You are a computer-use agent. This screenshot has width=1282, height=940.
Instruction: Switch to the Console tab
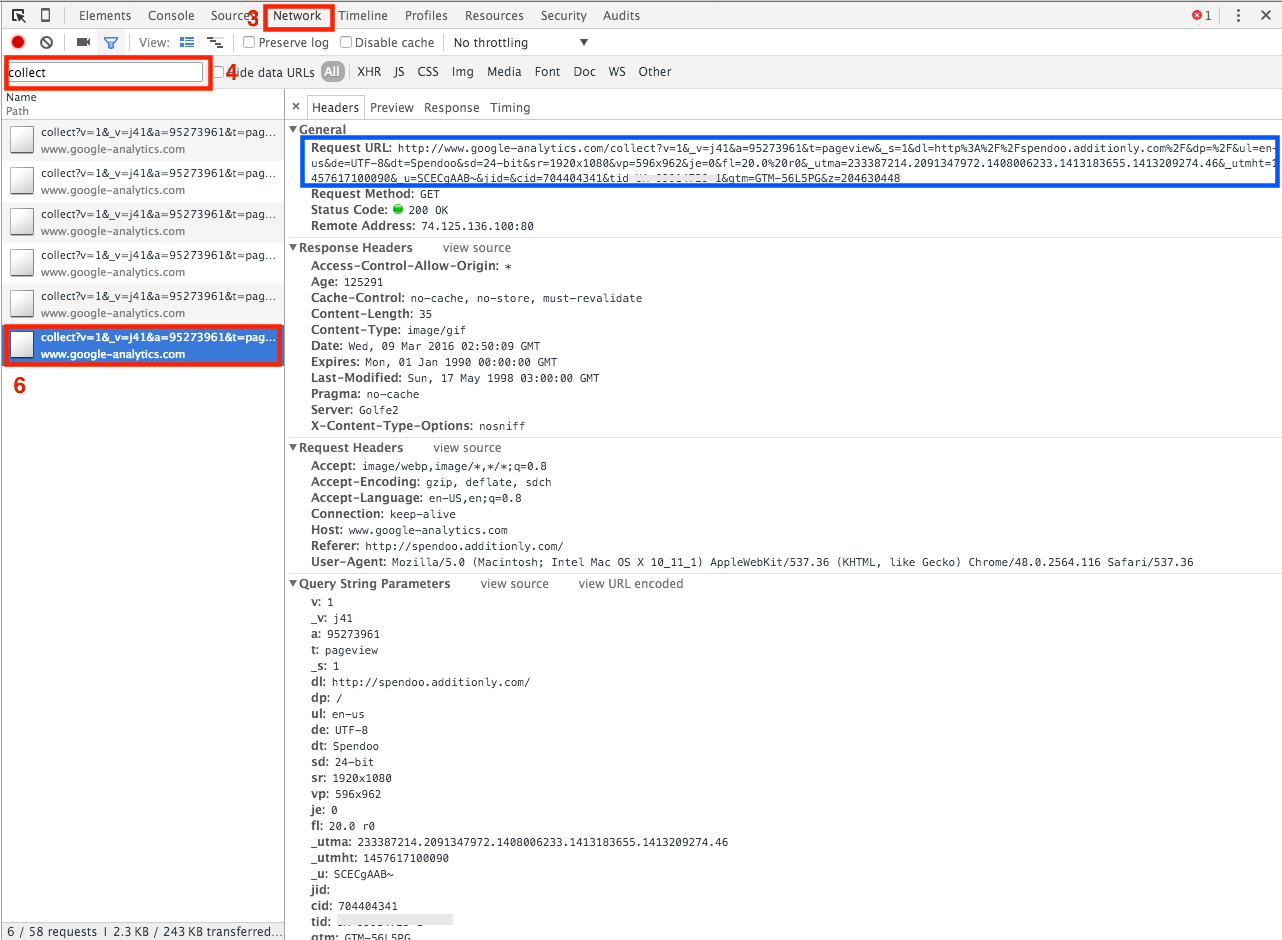(171, 16)
